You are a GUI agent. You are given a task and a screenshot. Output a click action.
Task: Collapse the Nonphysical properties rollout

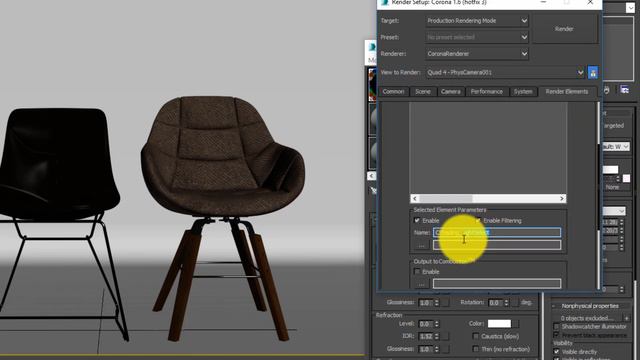pyautogui.click(x=590, y=306)
